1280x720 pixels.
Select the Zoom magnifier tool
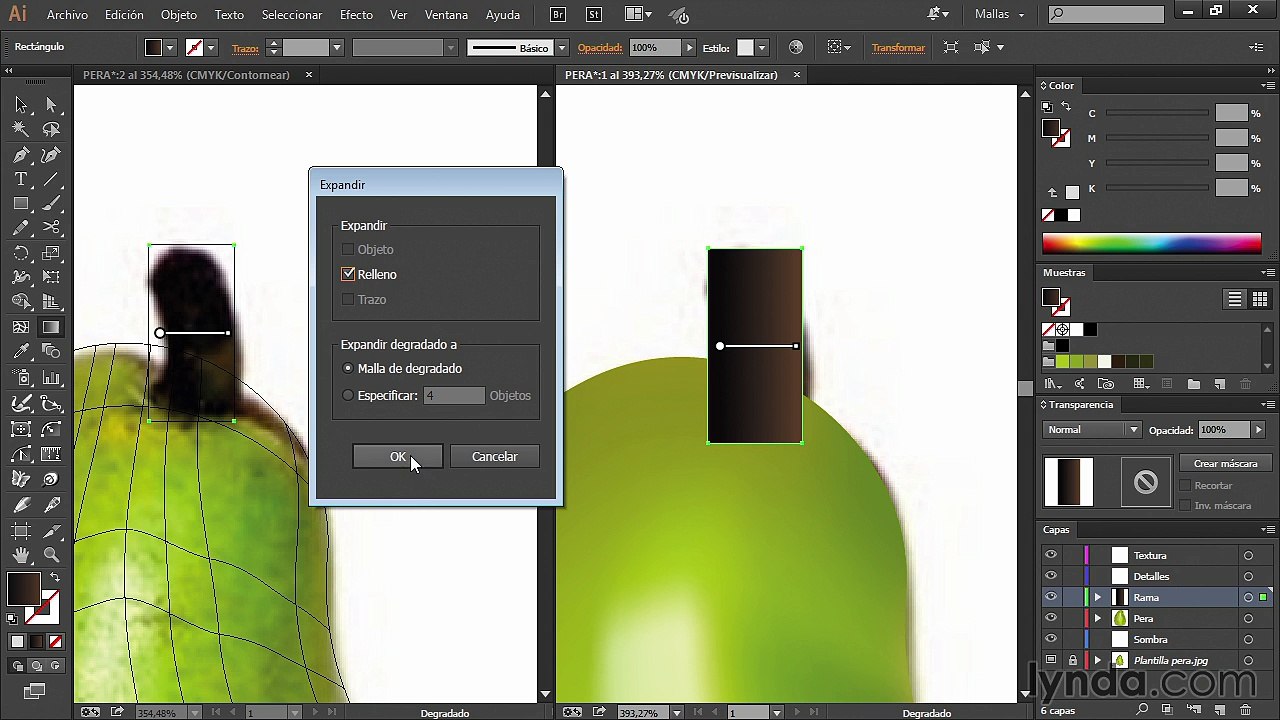51,555
